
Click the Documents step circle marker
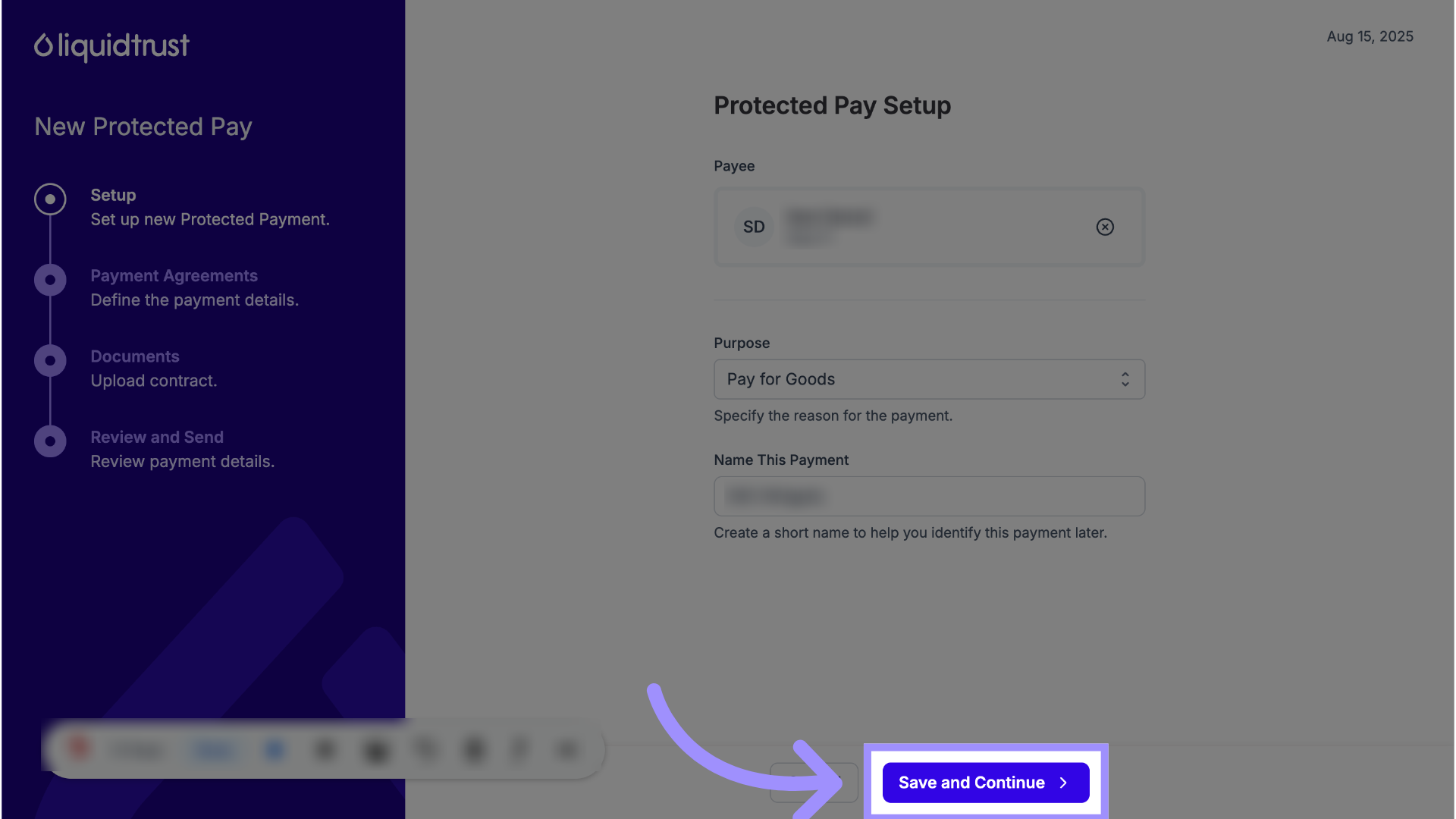pos(50,361)
